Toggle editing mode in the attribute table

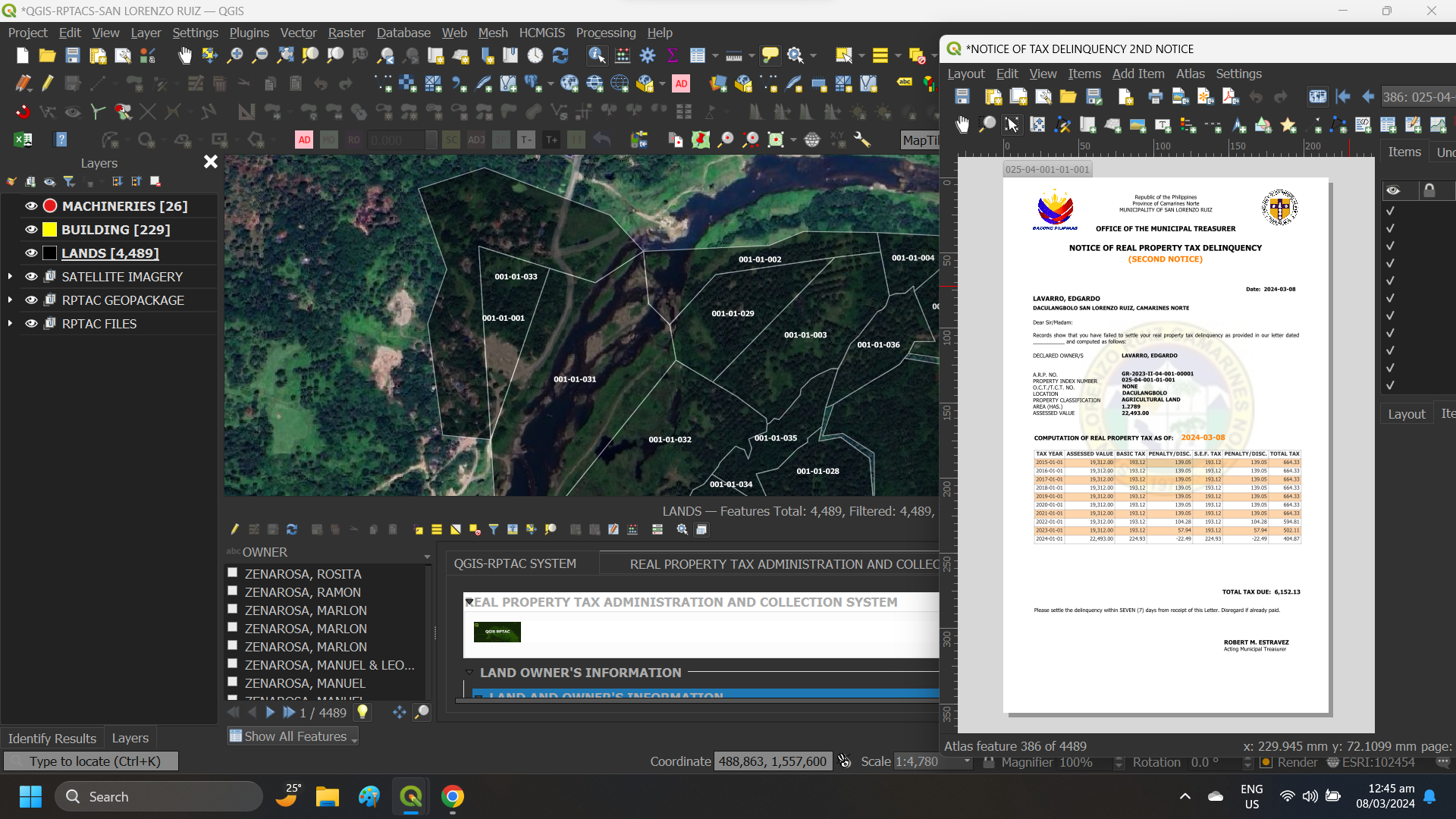tap(234, 529)
